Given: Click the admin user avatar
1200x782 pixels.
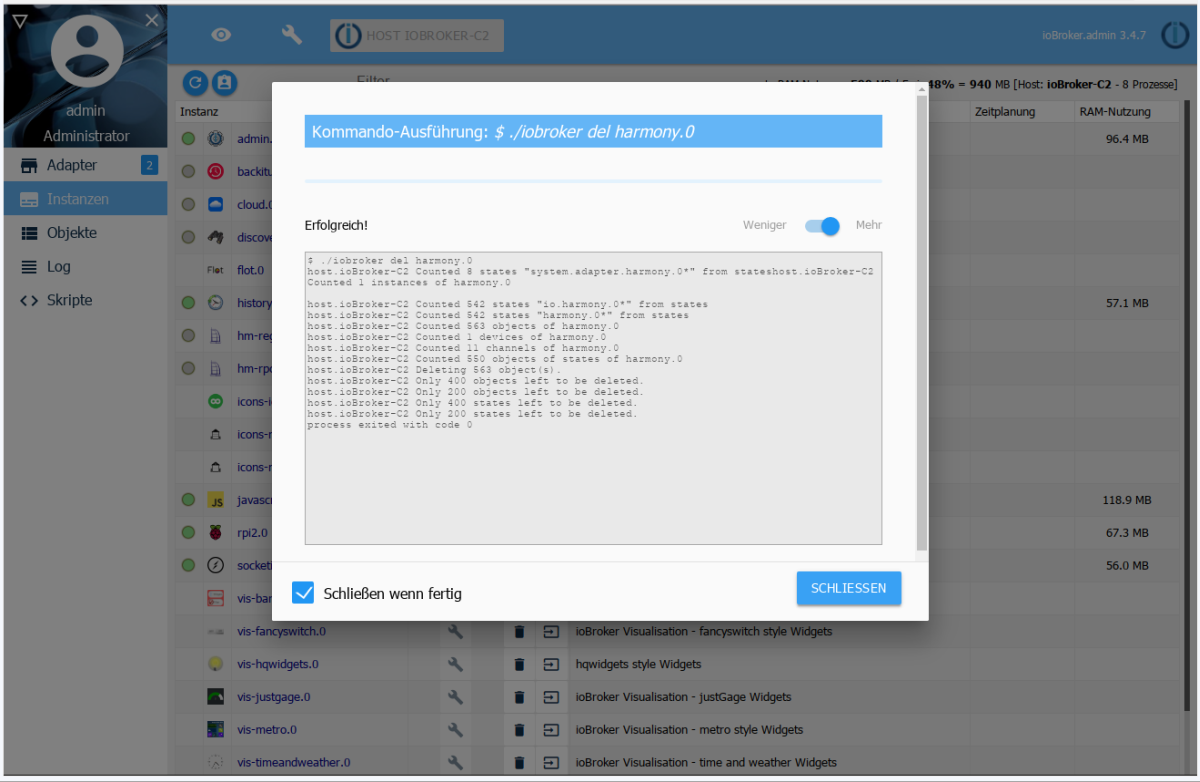Looking at the screenshot, I should [x=86, y=52].
